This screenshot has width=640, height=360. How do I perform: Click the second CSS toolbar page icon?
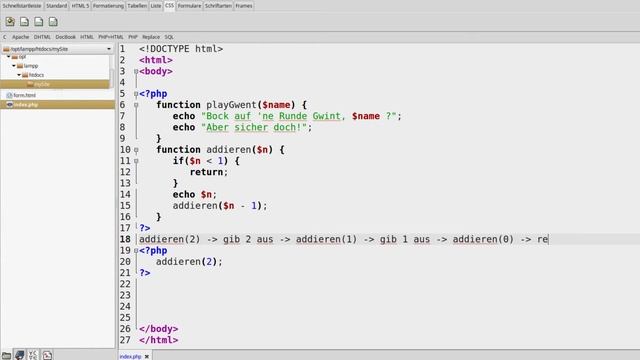coord(24,22)
